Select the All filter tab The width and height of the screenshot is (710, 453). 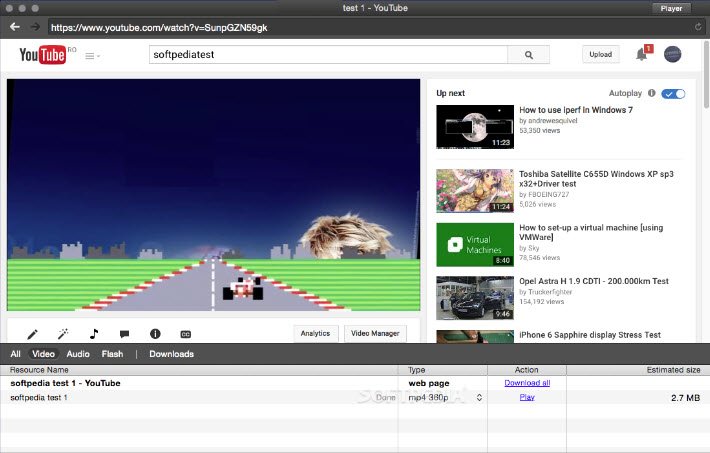point(15,354)
